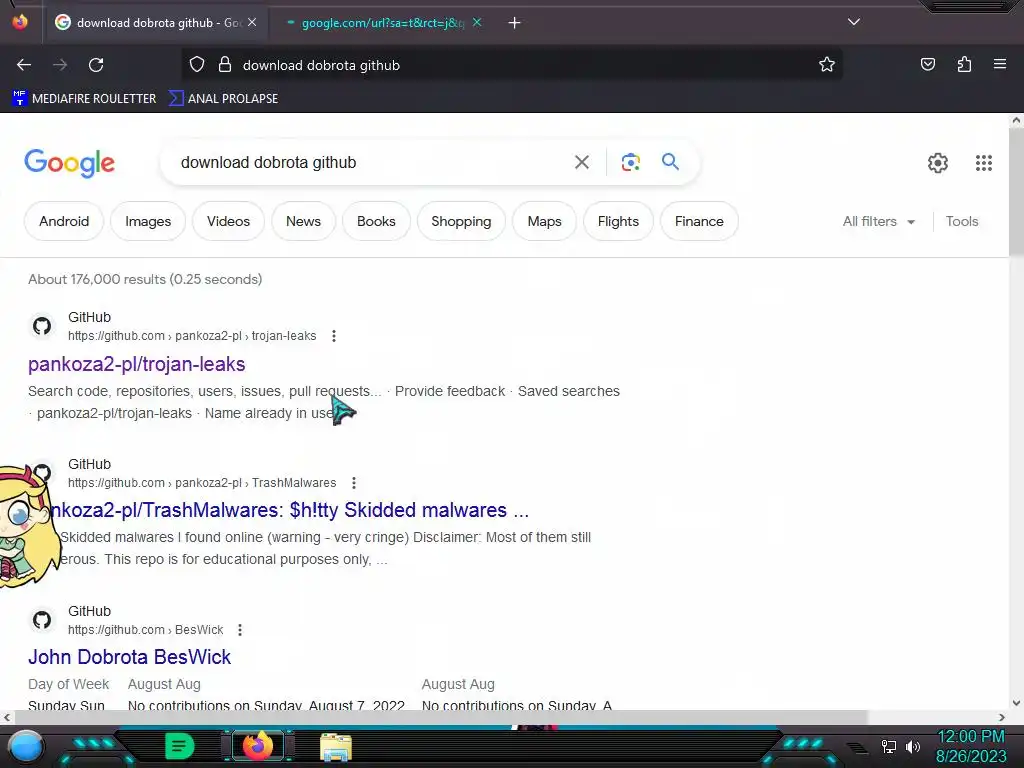Open the volume speaker tray icon

912,746
